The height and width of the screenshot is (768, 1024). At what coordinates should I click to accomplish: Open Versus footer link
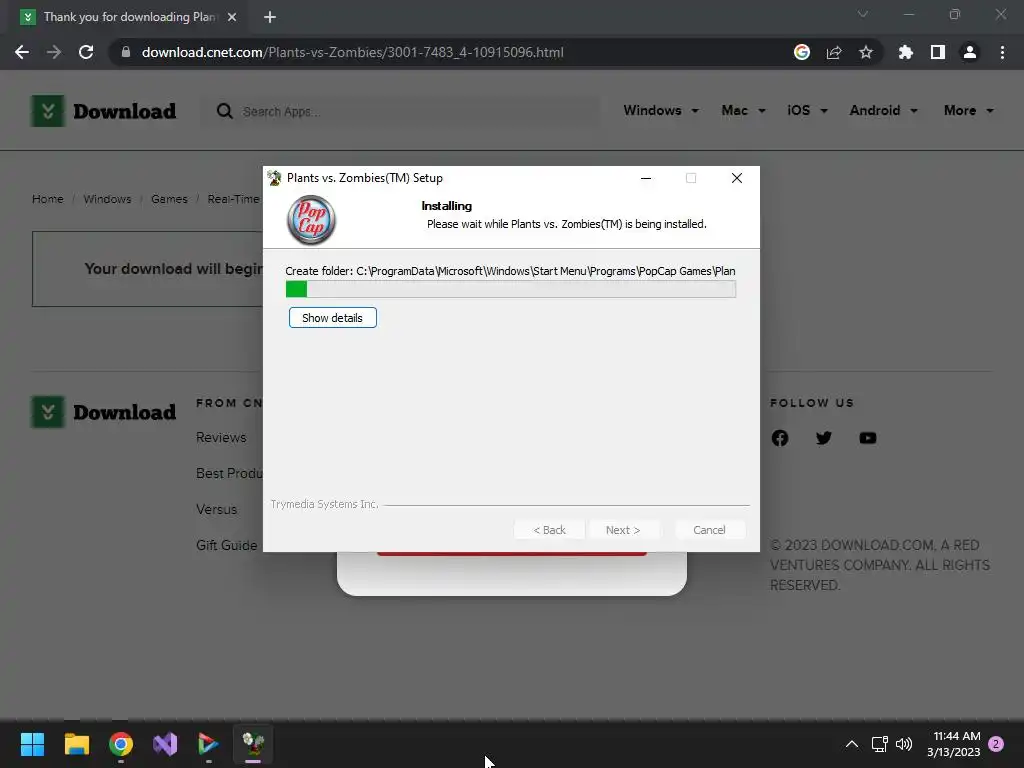(216, 509)
